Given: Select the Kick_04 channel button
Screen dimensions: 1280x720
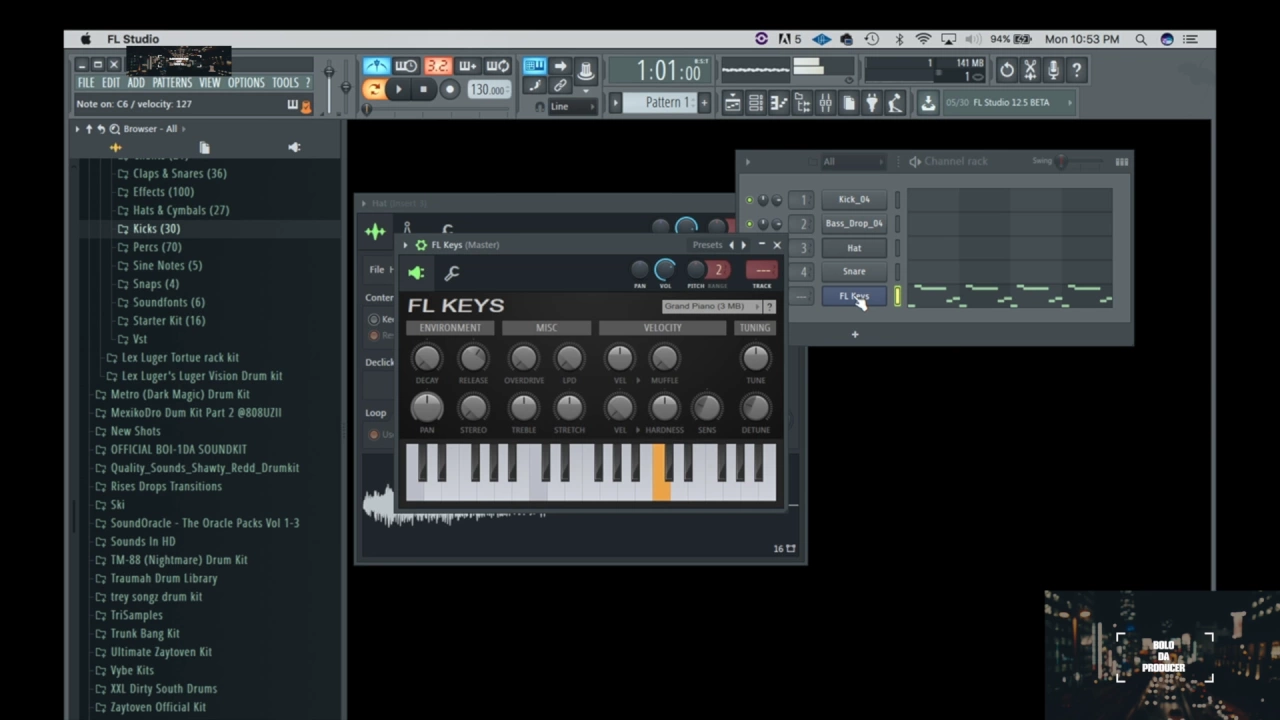Looking at the screenshot, I should 854,200.
